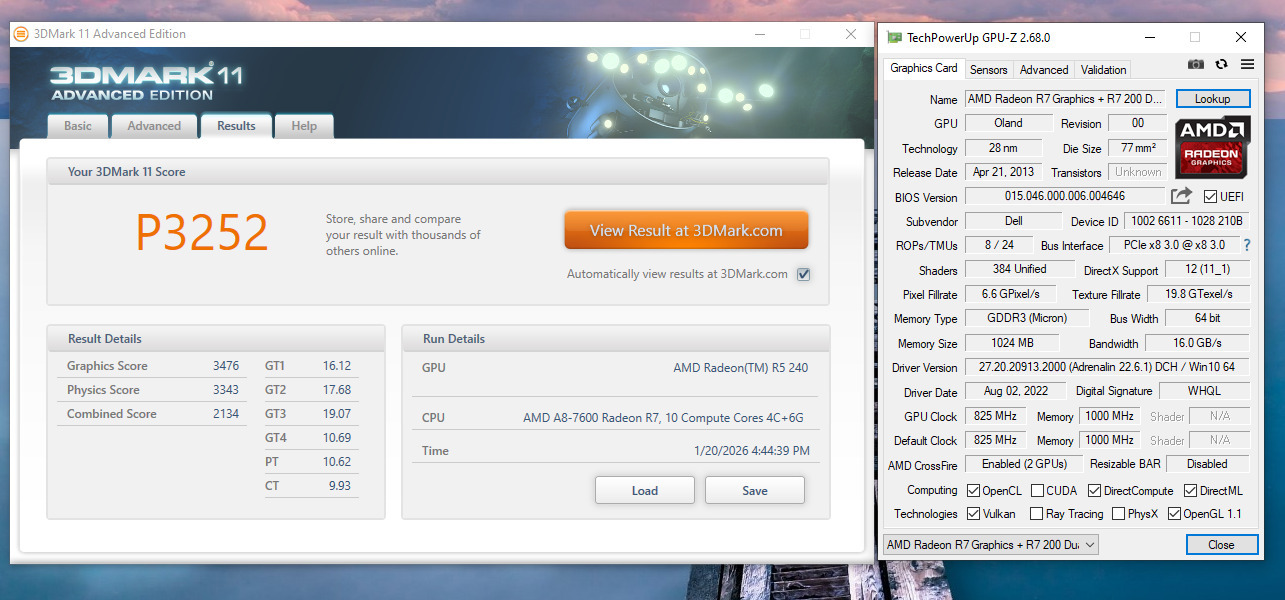The height and width of the screenshot is (600, 1285).
Task: Click the run time 1/20/2026 4:44:39 PM
Action: tap(751, 451)
